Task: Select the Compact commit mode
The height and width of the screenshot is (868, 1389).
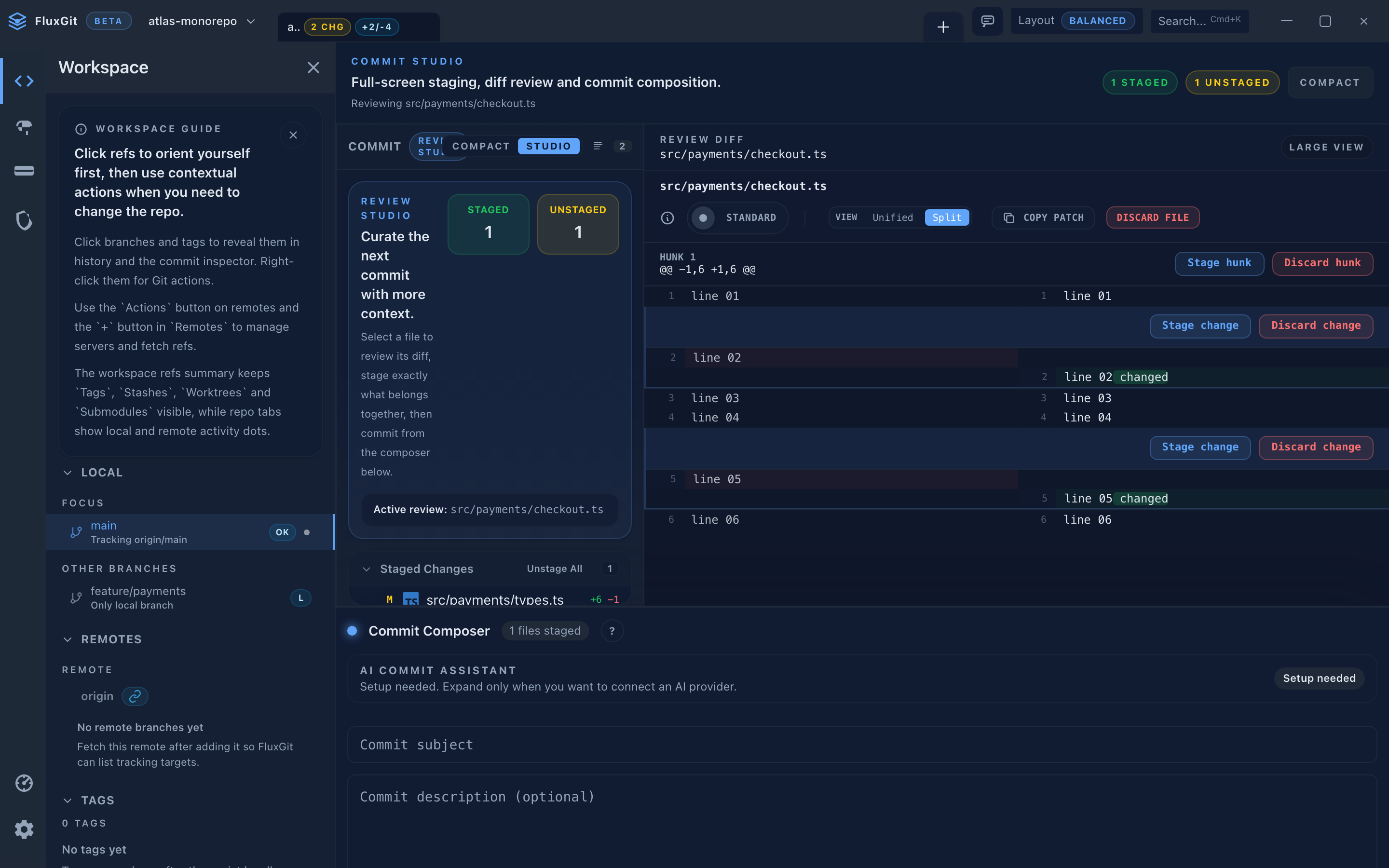Action: [480, 147]
